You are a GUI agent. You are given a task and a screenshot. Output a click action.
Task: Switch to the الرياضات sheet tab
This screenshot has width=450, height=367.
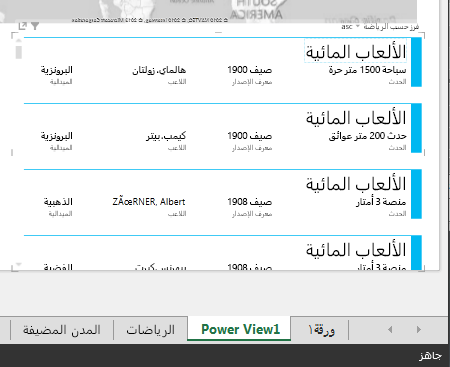coord(150,330)
